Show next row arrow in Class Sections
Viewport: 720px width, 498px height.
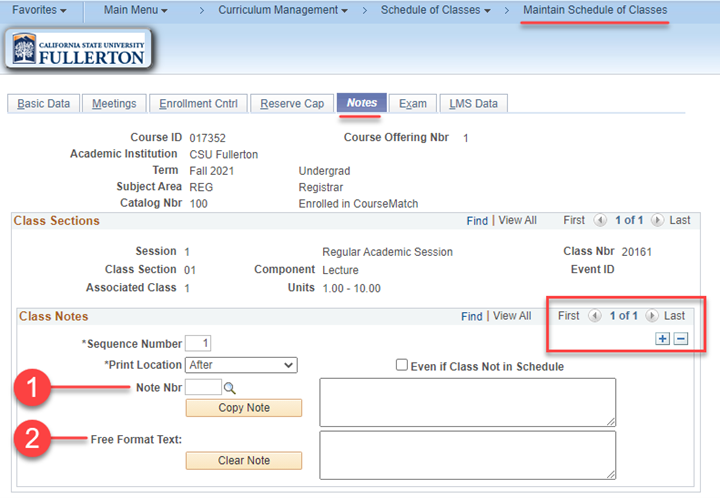click(x=657, y=220)
